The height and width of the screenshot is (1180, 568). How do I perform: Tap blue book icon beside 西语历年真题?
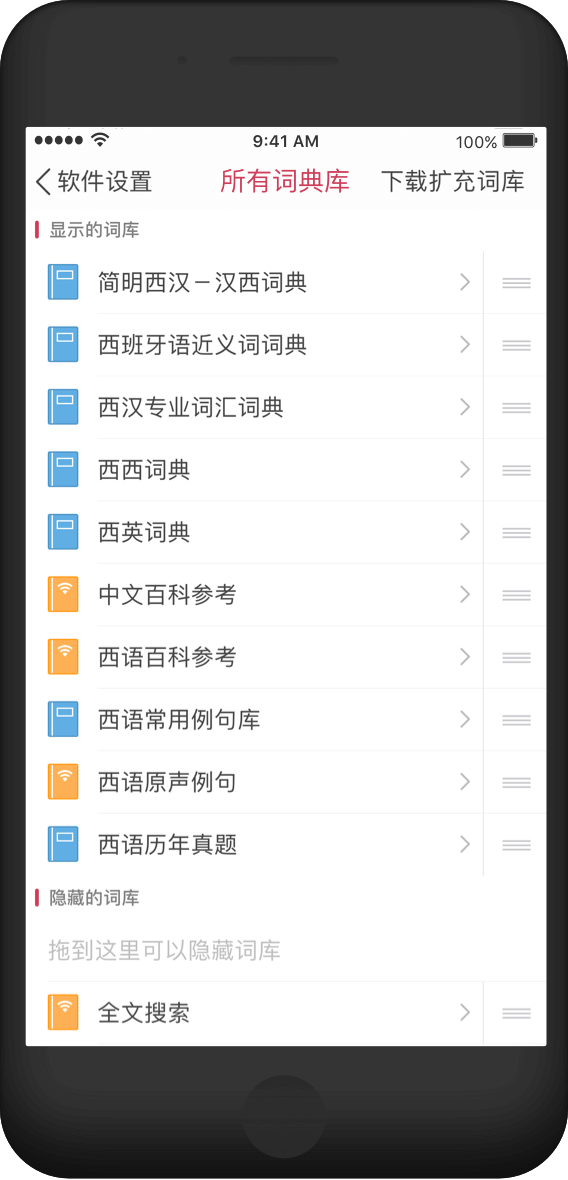pyautogui.click(x=63, y=844)
